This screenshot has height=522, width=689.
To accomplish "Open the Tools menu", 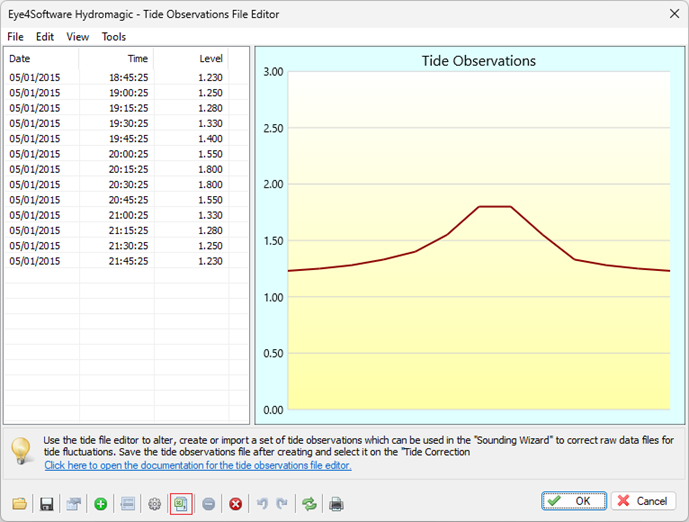I will (x=114, y=37).
